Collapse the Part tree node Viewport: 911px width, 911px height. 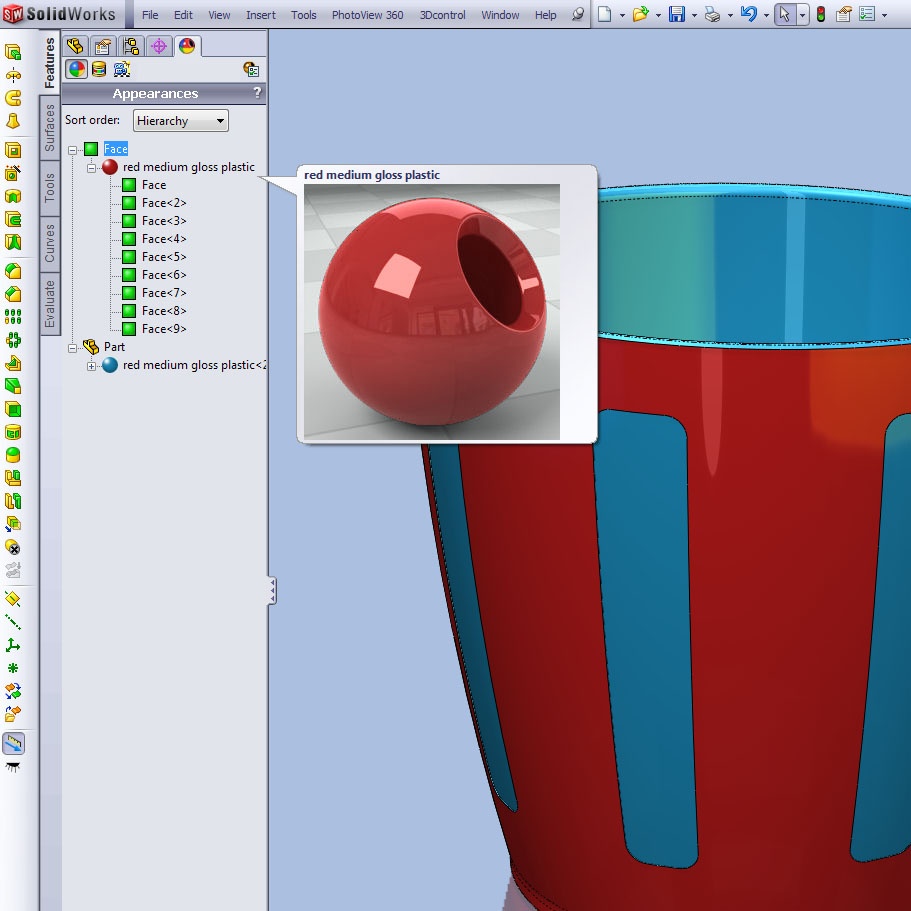(x=73, y=347)
